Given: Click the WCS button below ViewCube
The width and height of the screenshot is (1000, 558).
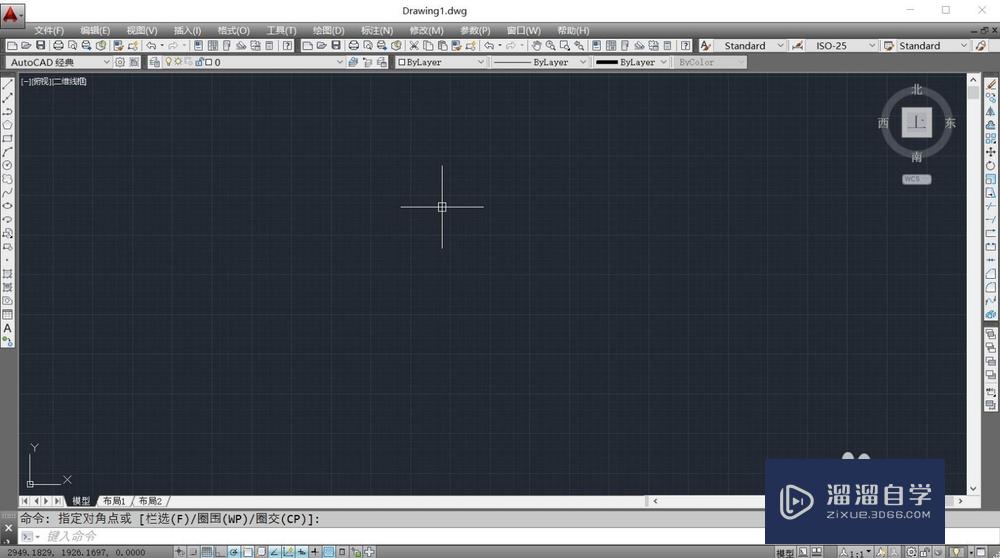Looking at the screenshot, I should 916,179.
